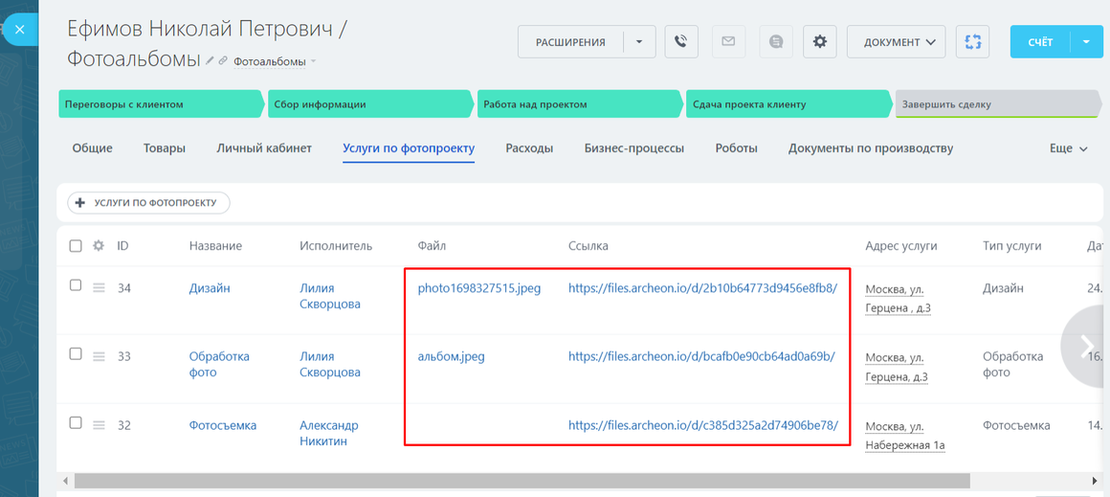Open the Бизнес-процессы tab
Image resolution: width=1110 pixels, height=497 pixels.
[634, 149]
